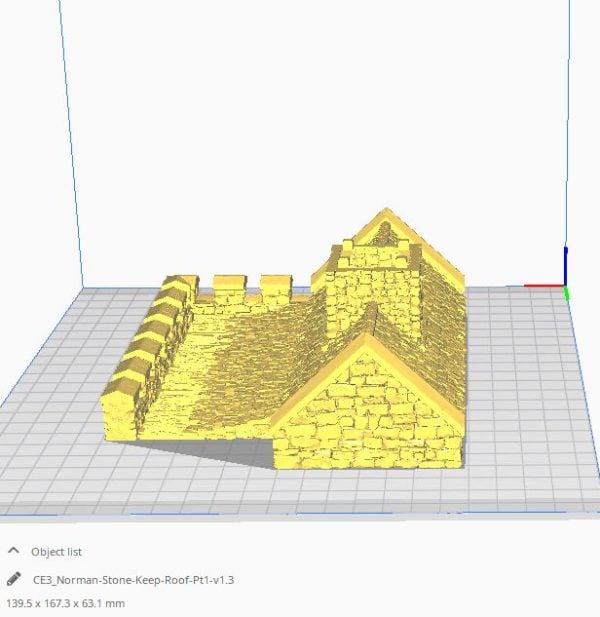
Task: Click the 139.5 x 167.3 x 63.1 mm dimensions text
Action: 66,603
